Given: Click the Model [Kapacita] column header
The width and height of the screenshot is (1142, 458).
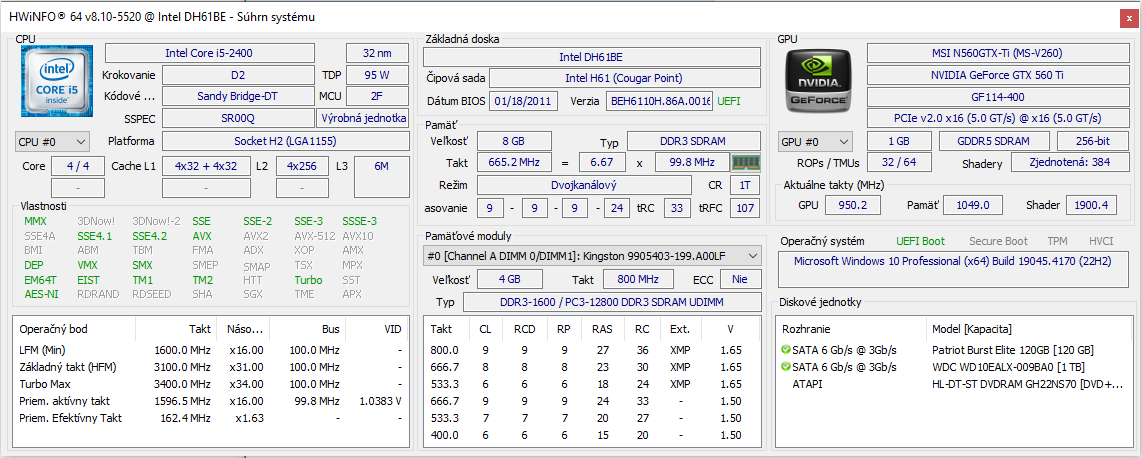Looking at the screenshot, I should 1028,328.
